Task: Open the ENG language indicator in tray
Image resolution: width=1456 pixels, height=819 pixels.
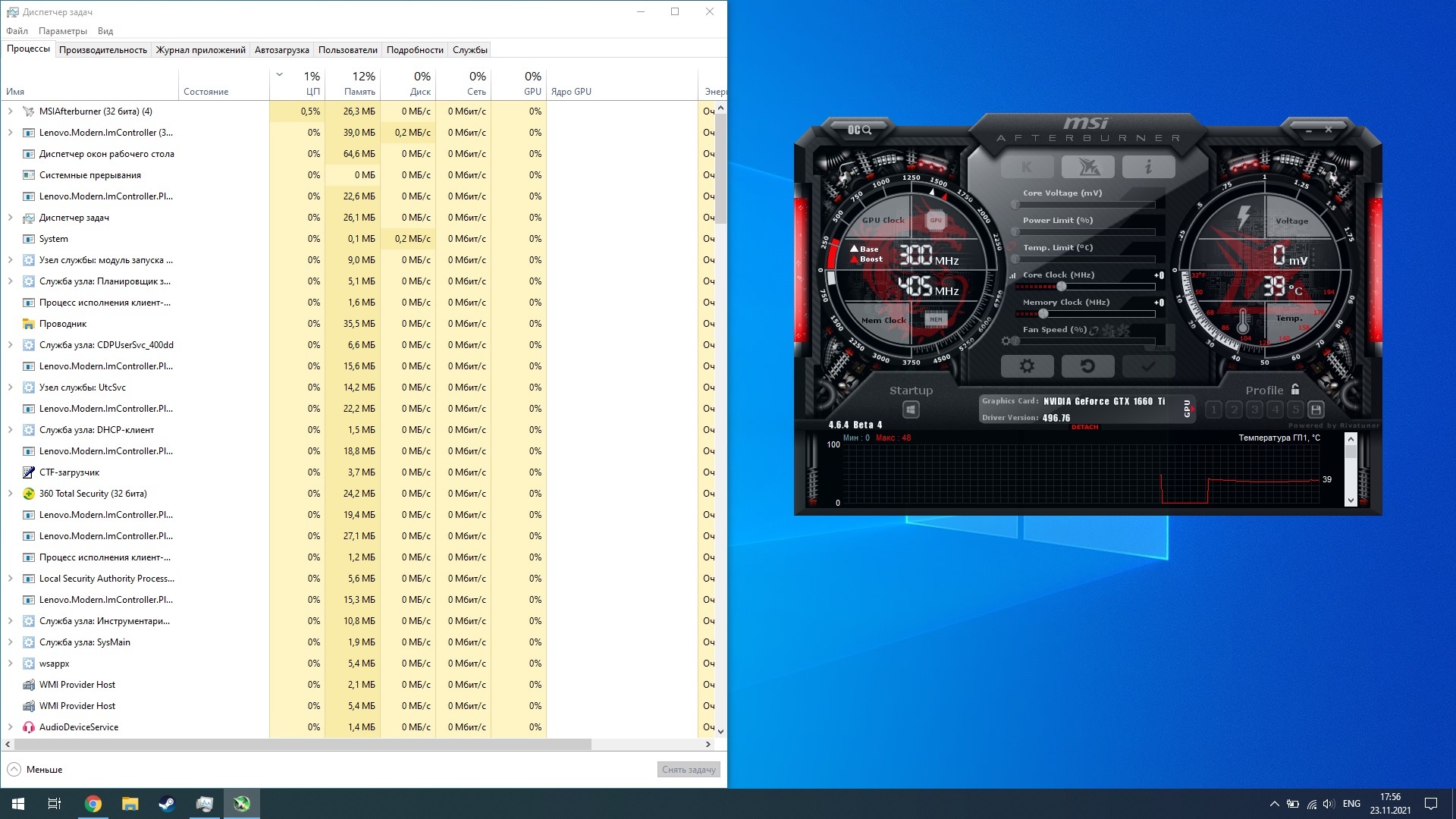Action: pos(1351,804)
